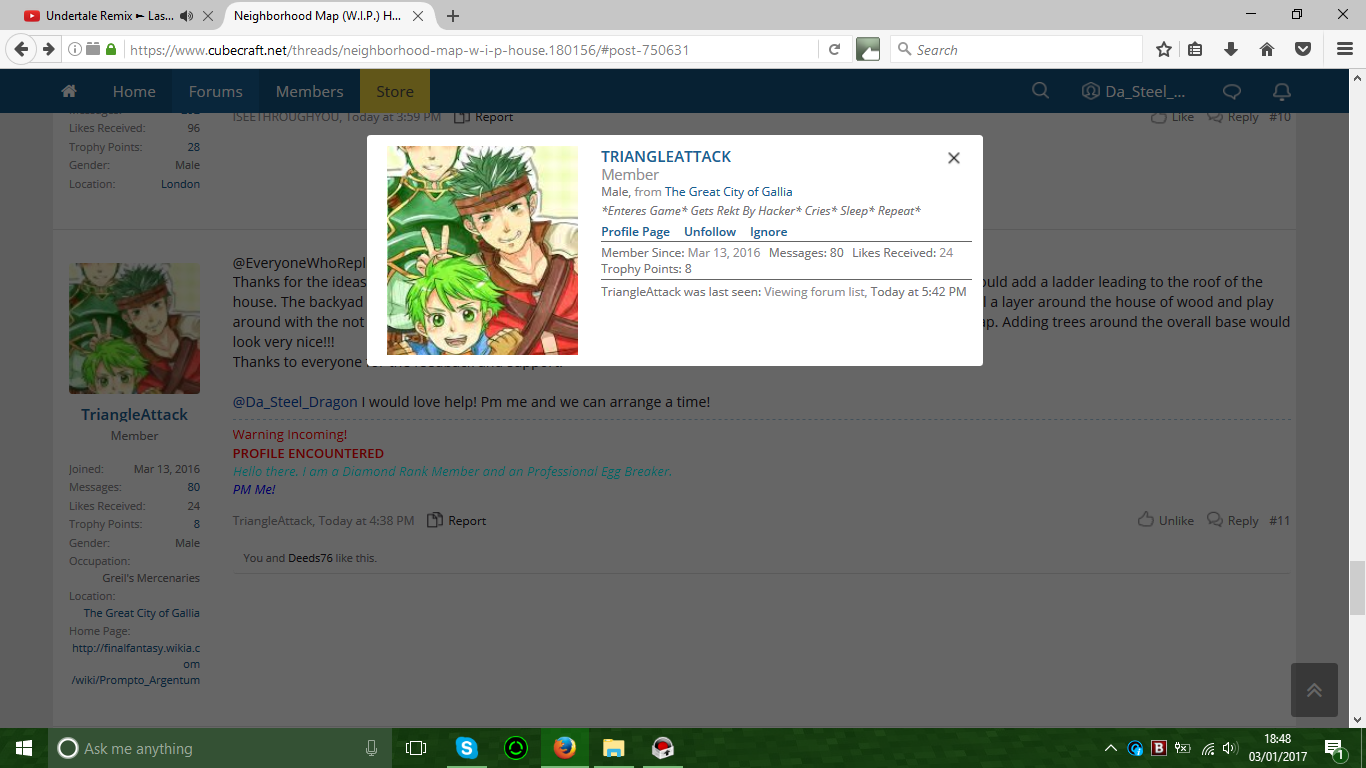
Task: Click the Ask me anything search box
Action: coord(220,748)
